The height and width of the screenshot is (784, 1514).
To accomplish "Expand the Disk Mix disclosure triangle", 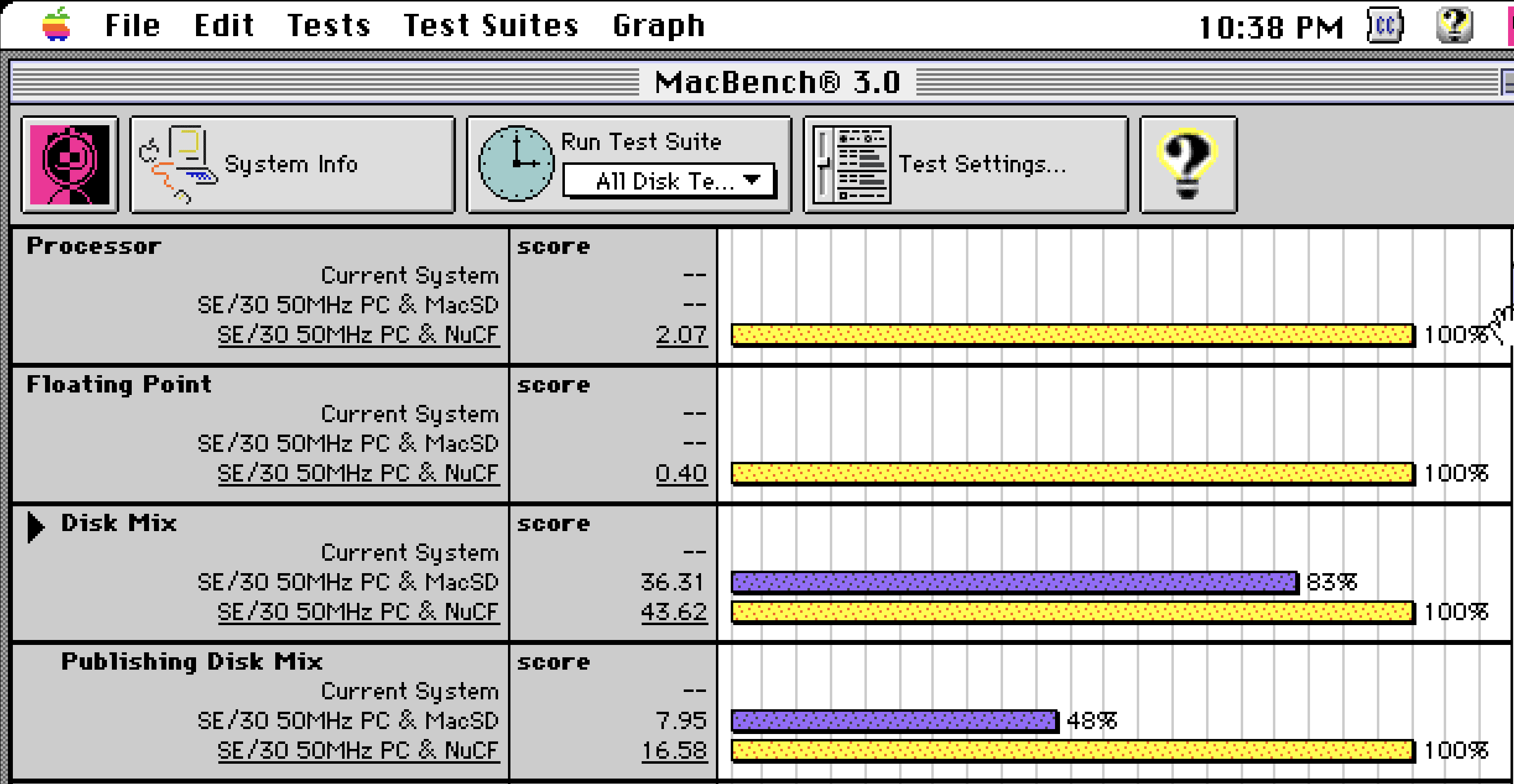I will 36,527.
